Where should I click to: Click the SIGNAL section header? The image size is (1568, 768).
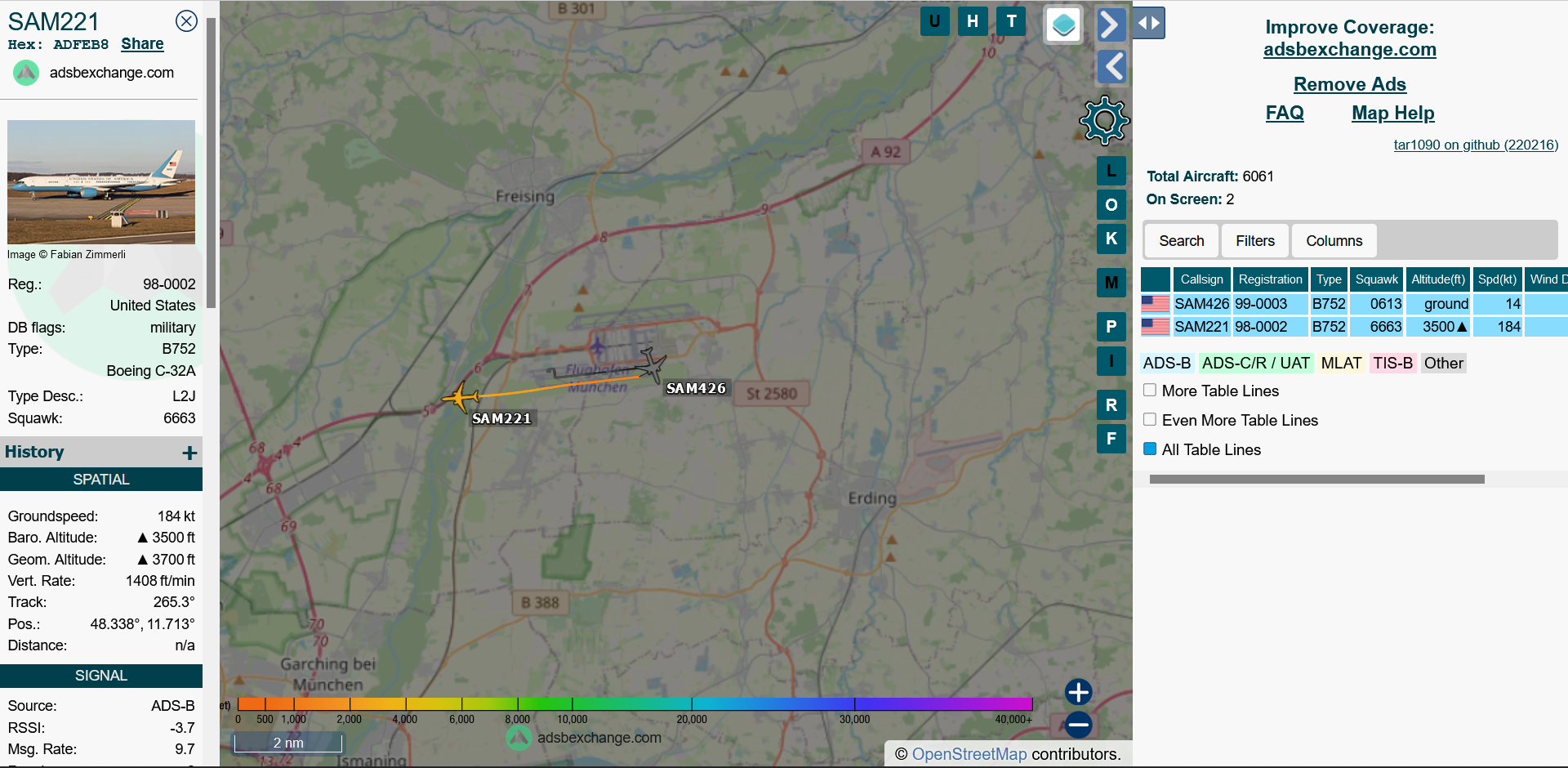[x=101, y=676]
